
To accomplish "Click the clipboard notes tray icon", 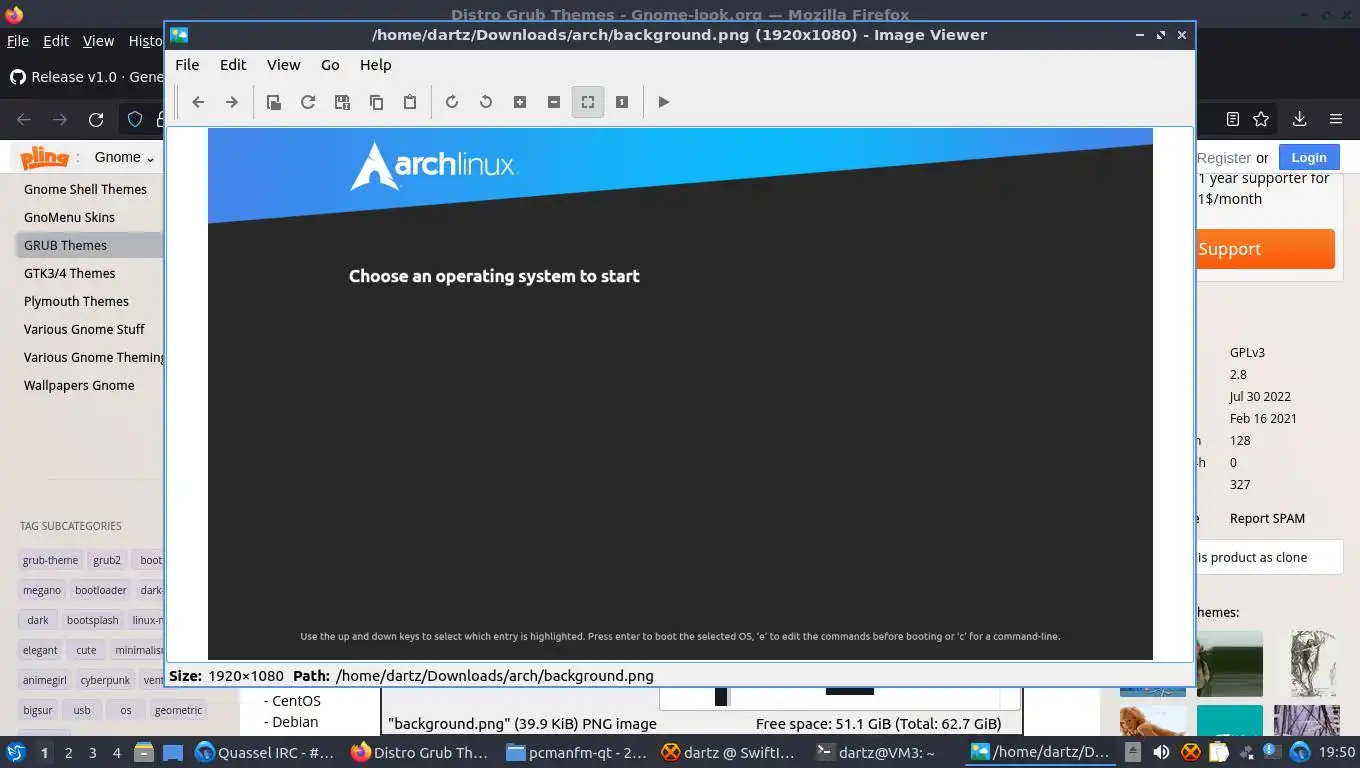I will tap(1218, 752).
